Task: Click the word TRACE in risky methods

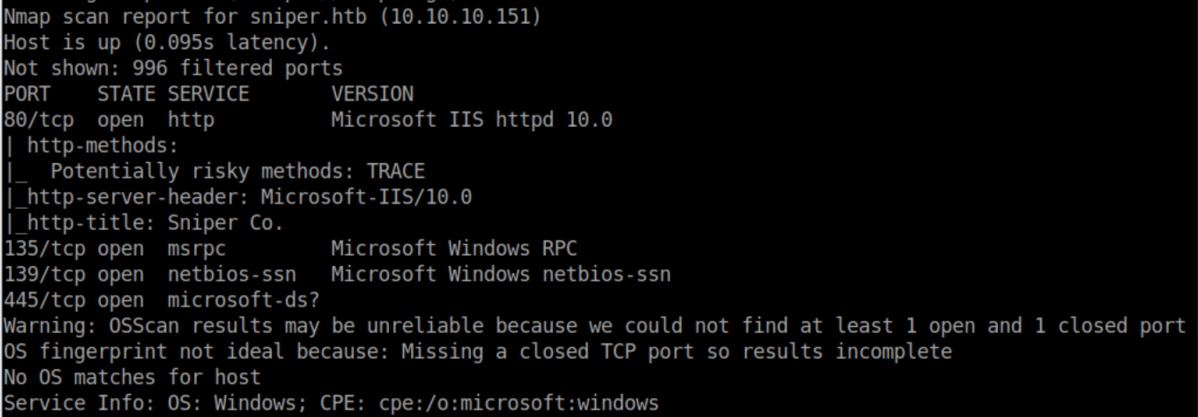Action: (395, 171)
